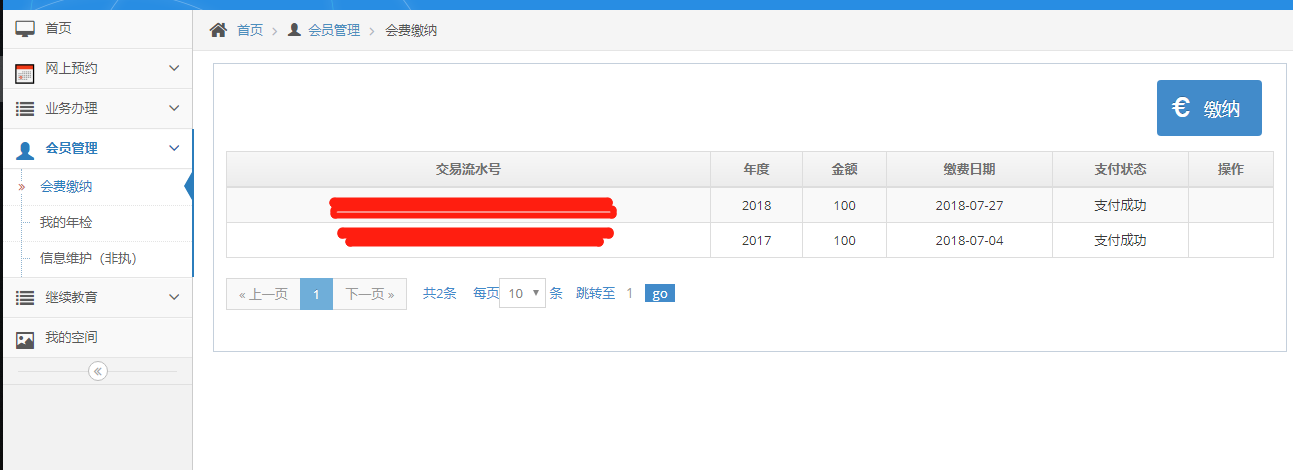The image size is (1293, 470).
Task: Click the date 2018-07-04 cell
Action: pyautogui.click(x=969, y=240)
